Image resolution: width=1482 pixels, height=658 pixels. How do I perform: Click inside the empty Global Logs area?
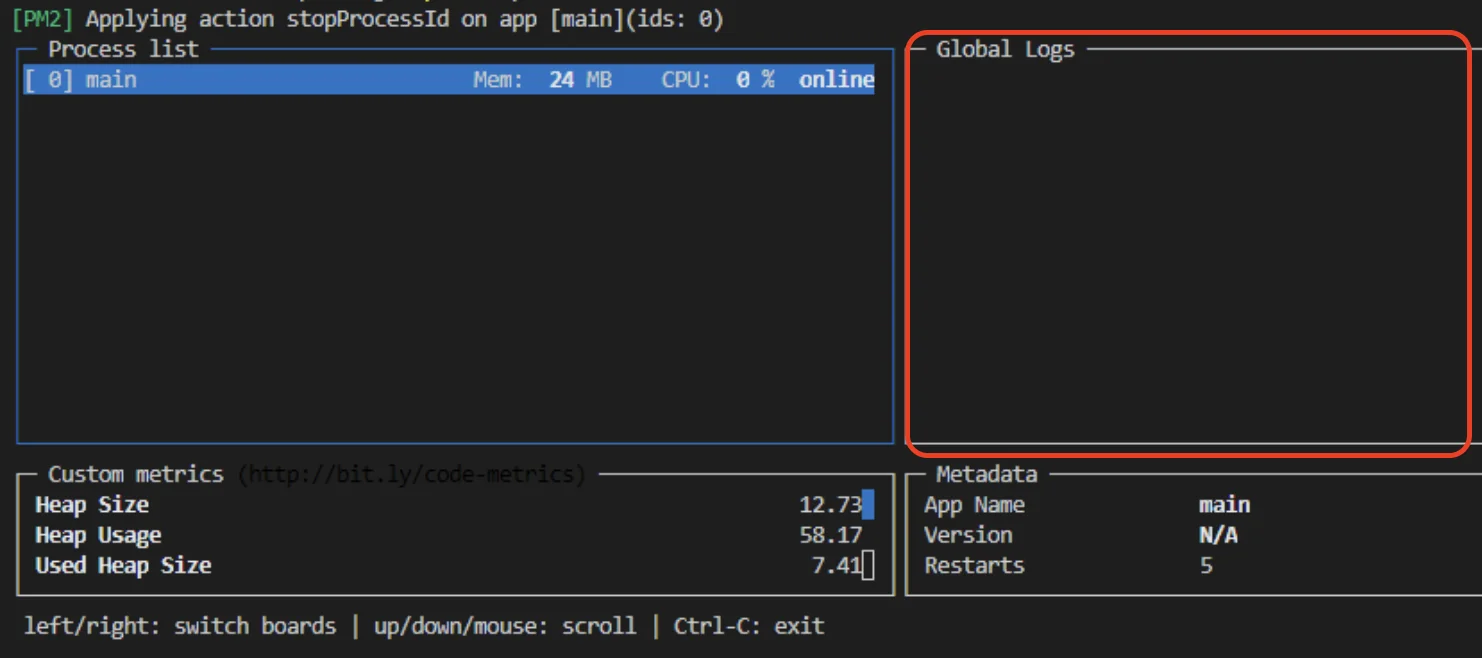coord(1188,250)
